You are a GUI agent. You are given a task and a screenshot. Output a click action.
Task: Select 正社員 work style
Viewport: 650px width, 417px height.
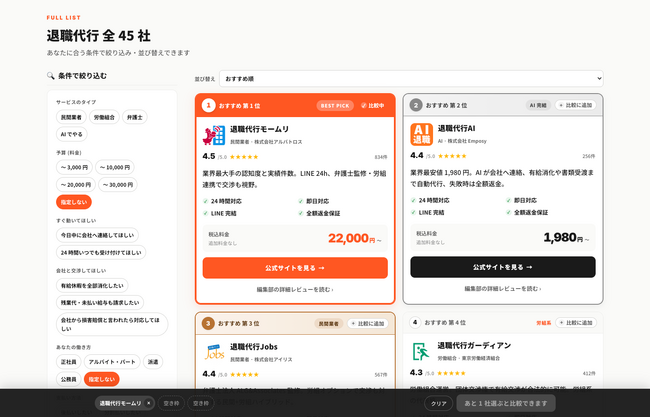[69, 362]
